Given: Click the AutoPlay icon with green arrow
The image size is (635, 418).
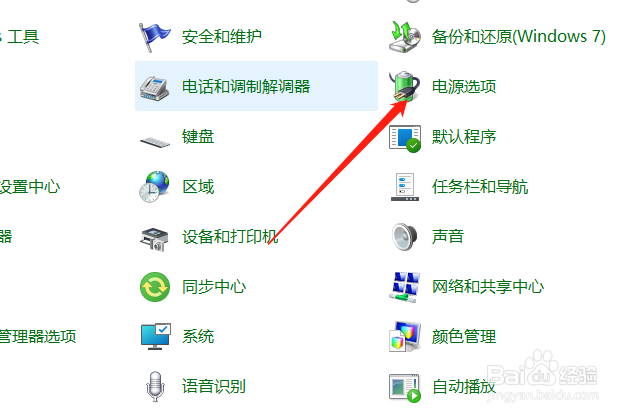Looking at the screenshot, I should tap(405, 388).
